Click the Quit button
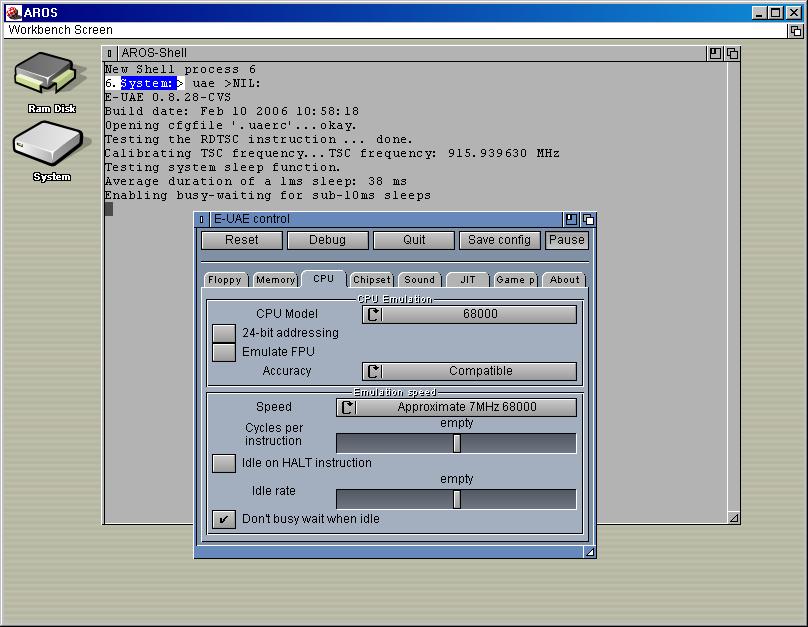Image resolution: width=808 pixels, height=627 pixels. pyautogui.click(x=414, y=240)
